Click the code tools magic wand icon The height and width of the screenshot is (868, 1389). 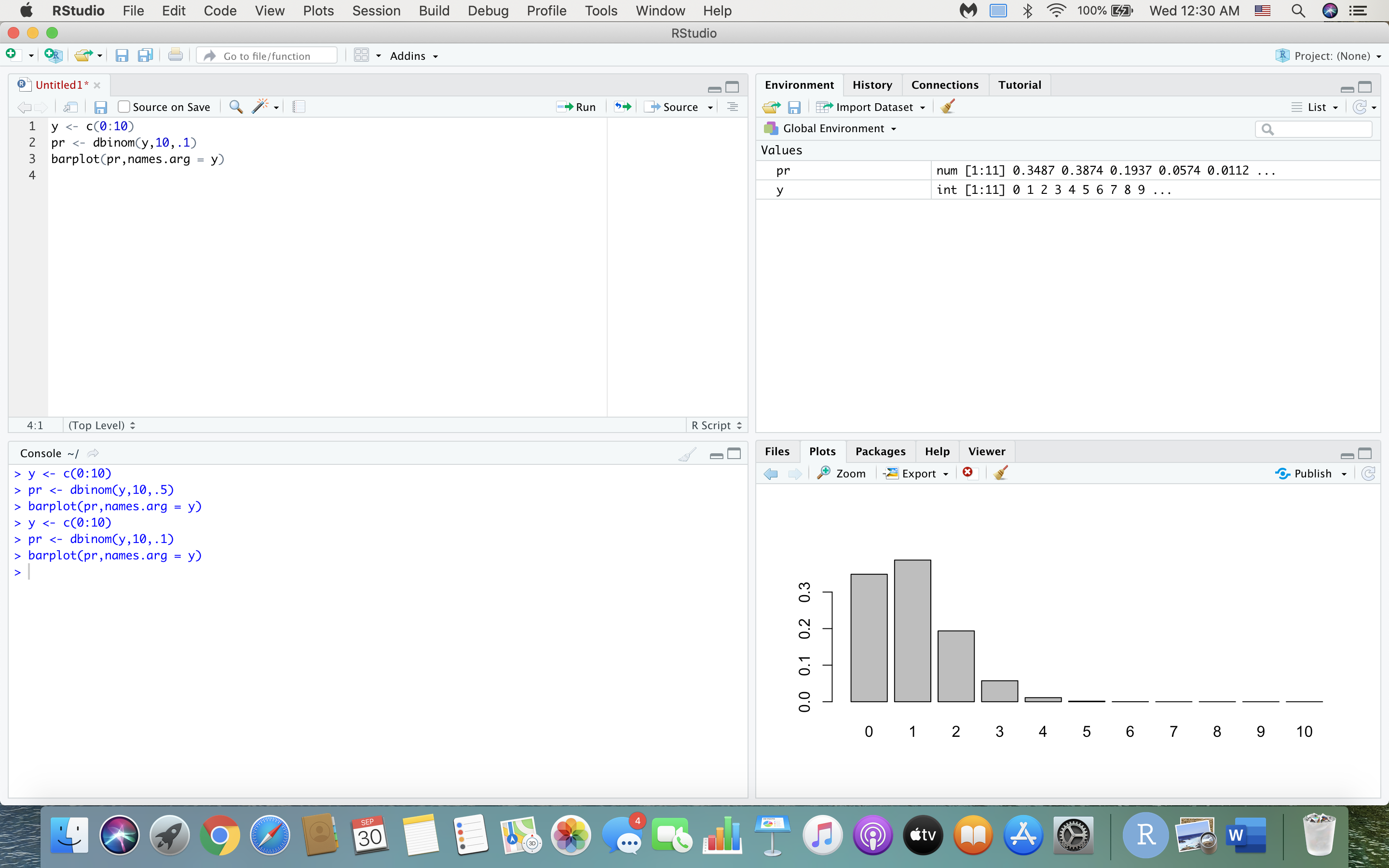point(260,107)
